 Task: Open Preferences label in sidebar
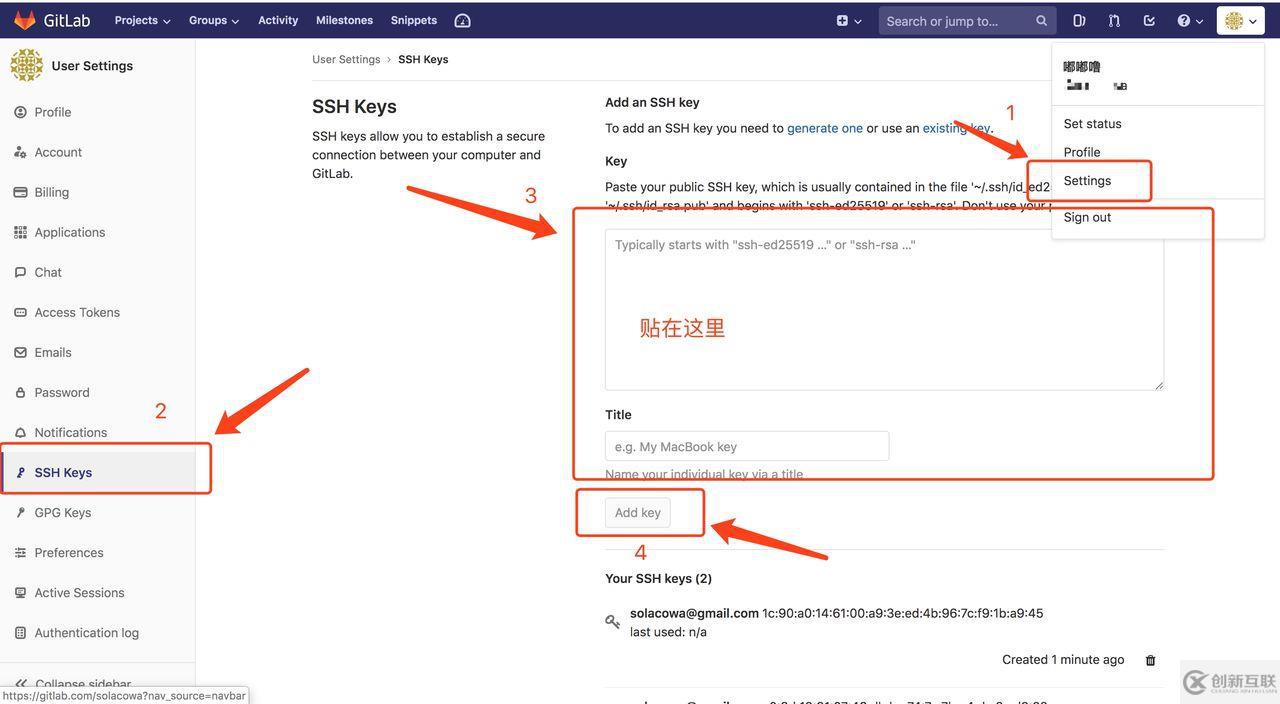click(69, 552)
